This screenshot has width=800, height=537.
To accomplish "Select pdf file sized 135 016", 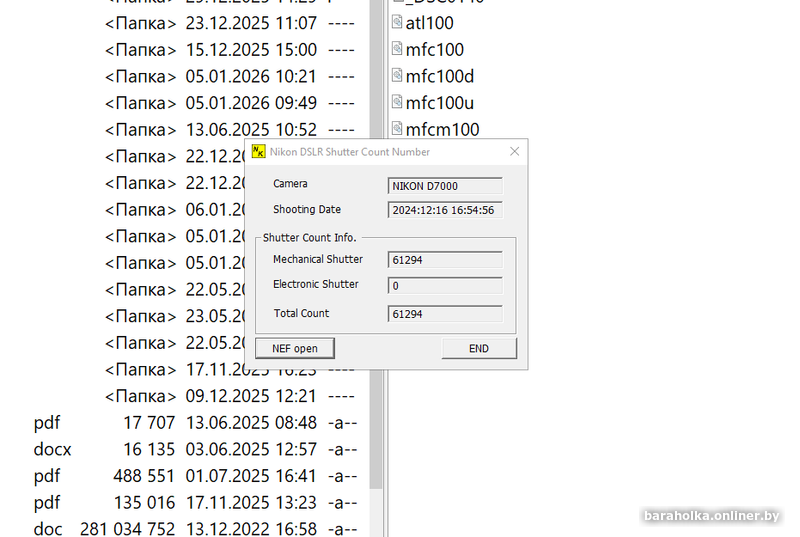I will click(195, 502).
